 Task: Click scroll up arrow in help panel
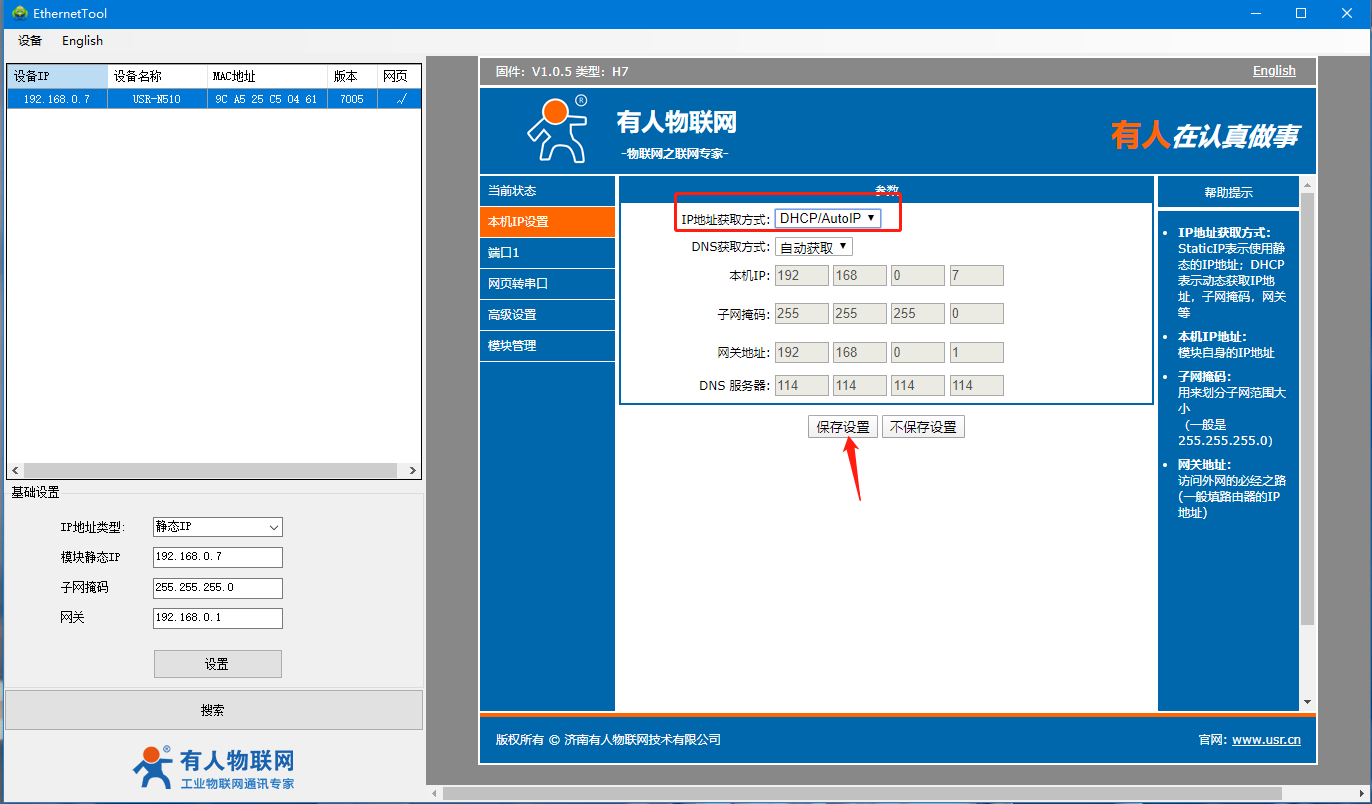click(x=1307, y=184)
